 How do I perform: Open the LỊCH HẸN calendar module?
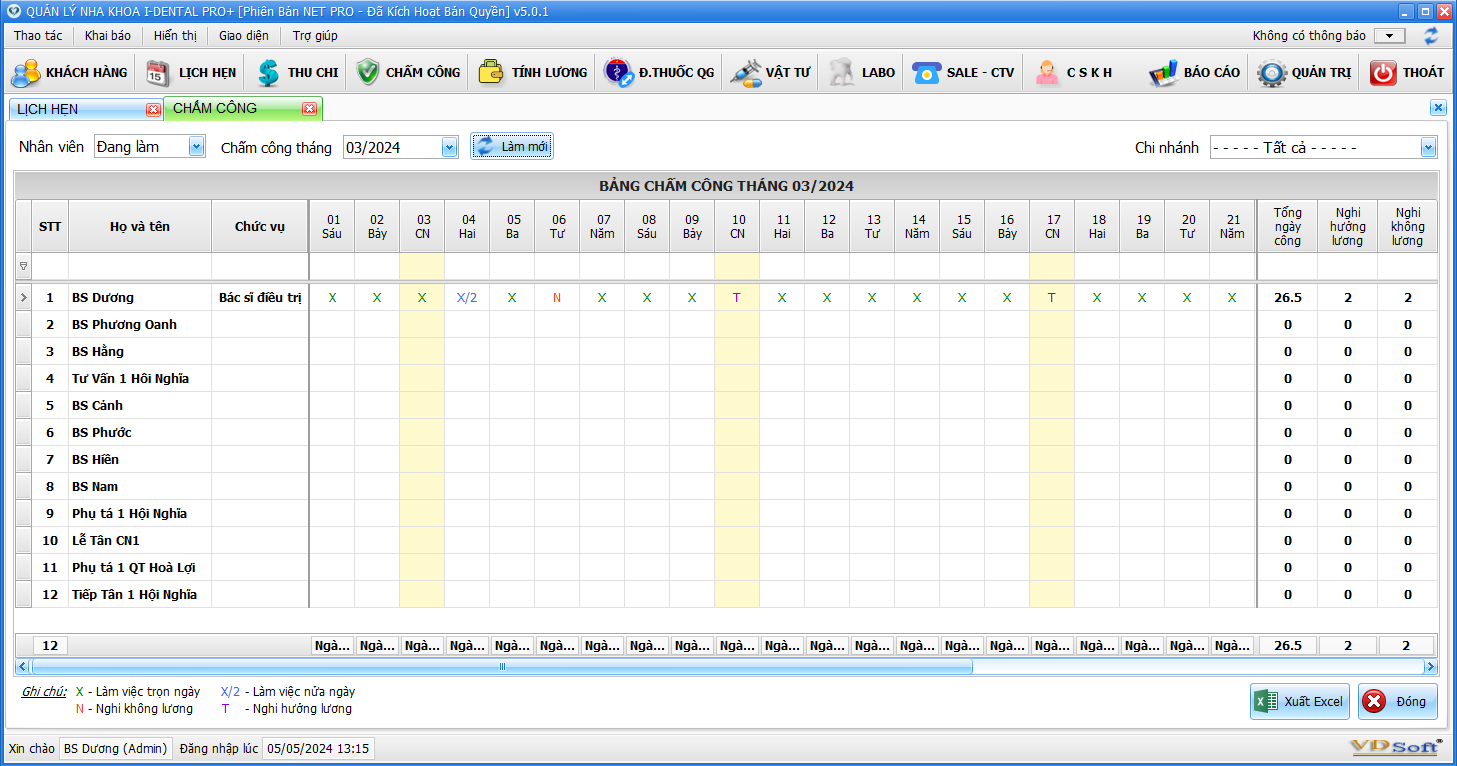[191, 72]
